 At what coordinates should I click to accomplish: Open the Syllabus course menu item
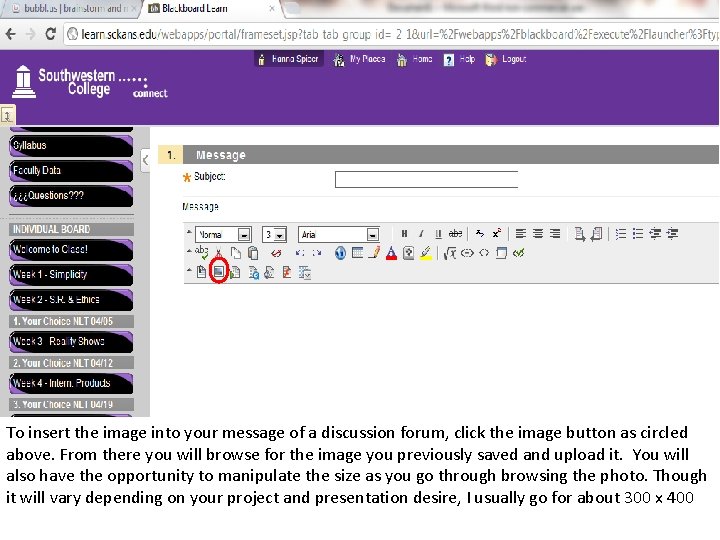click(71, 146)
